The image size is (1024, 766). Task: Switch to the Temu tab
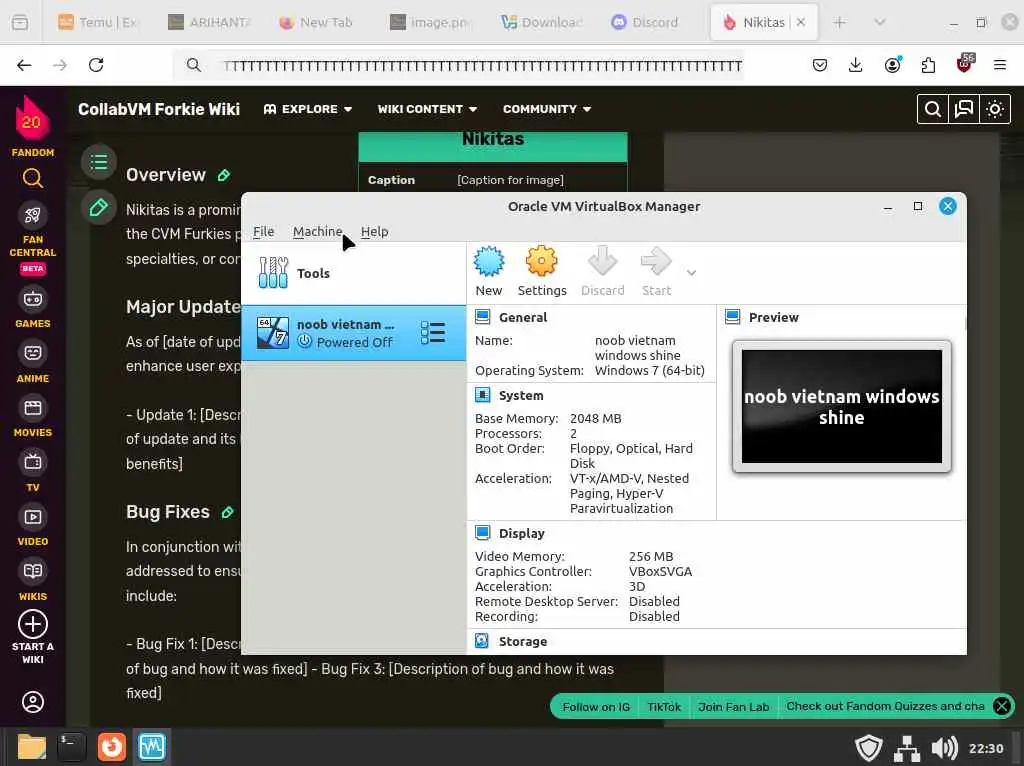[98, 22]
